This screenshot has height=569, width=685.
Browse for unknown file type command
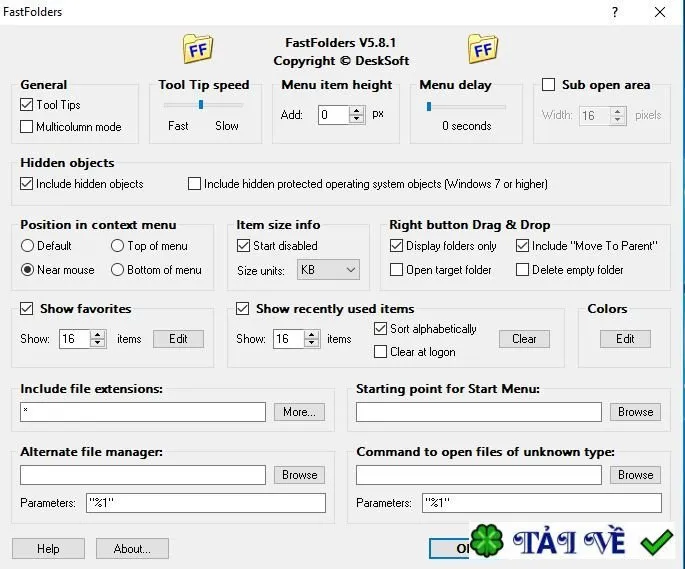(636, 475)
